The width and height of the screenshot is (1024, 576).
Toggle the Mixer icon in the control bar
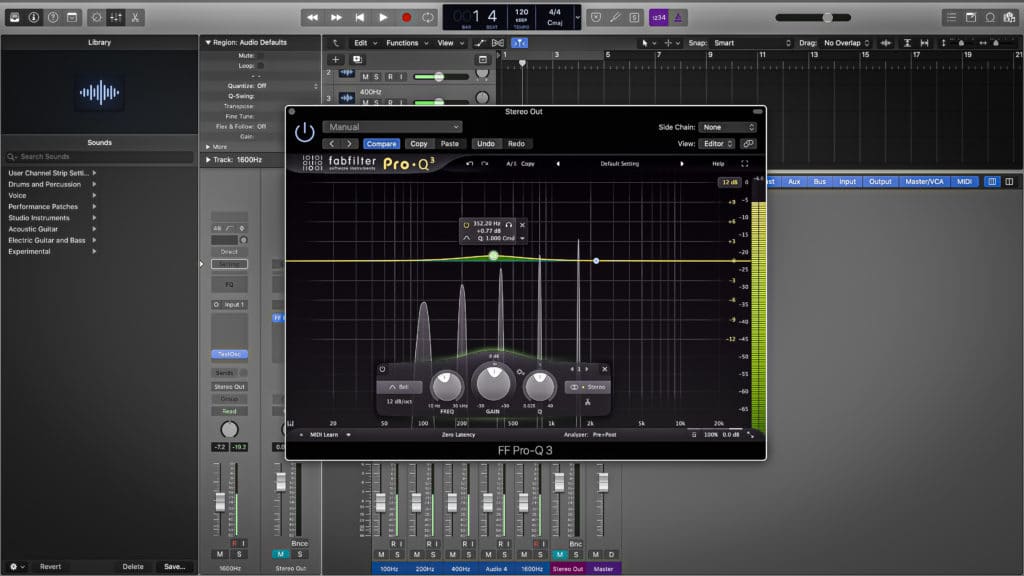point(116,18)
